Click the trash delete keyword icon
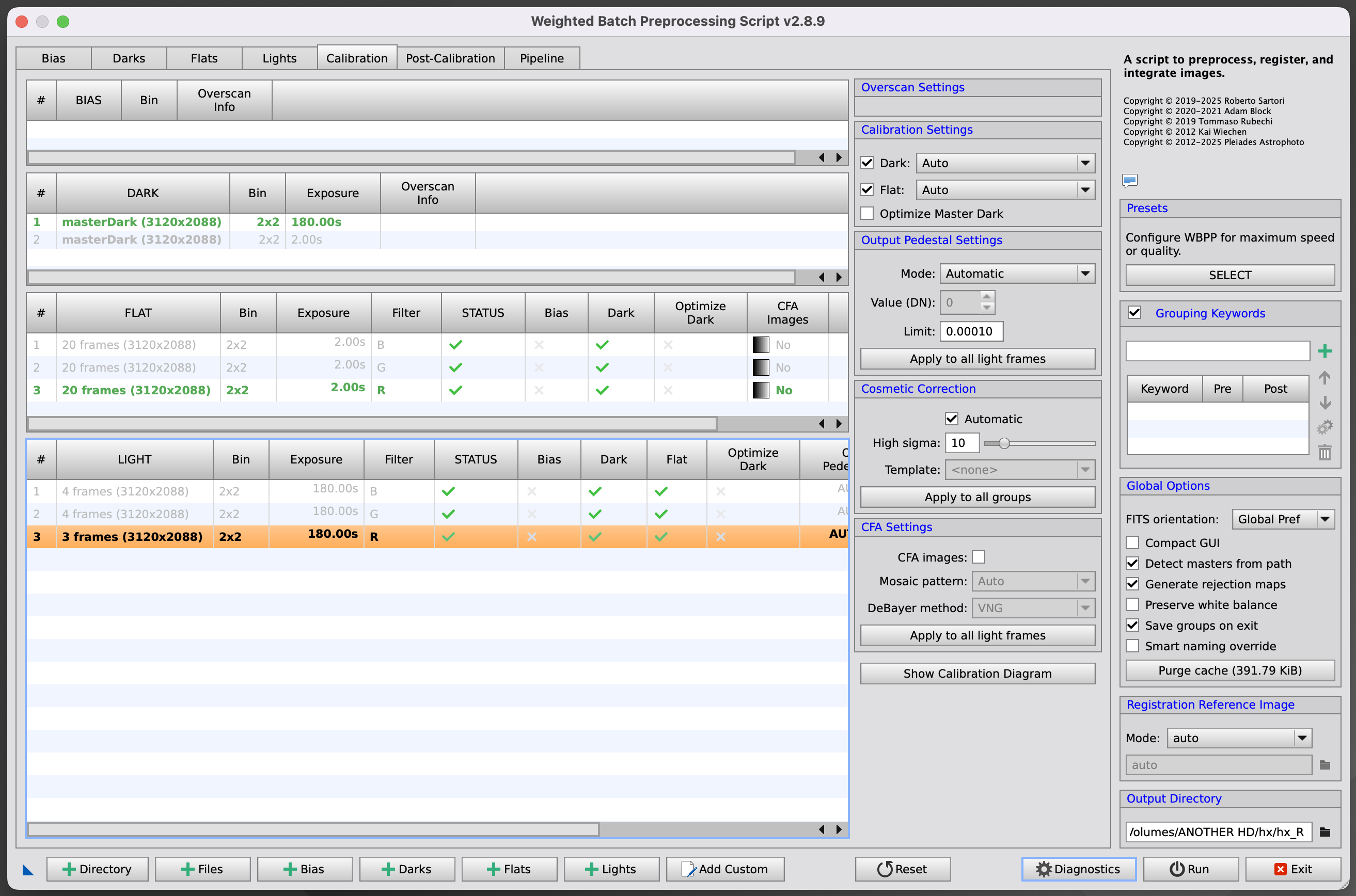Viewport: 1356px width, 896px height. (x=1325, y=453)
